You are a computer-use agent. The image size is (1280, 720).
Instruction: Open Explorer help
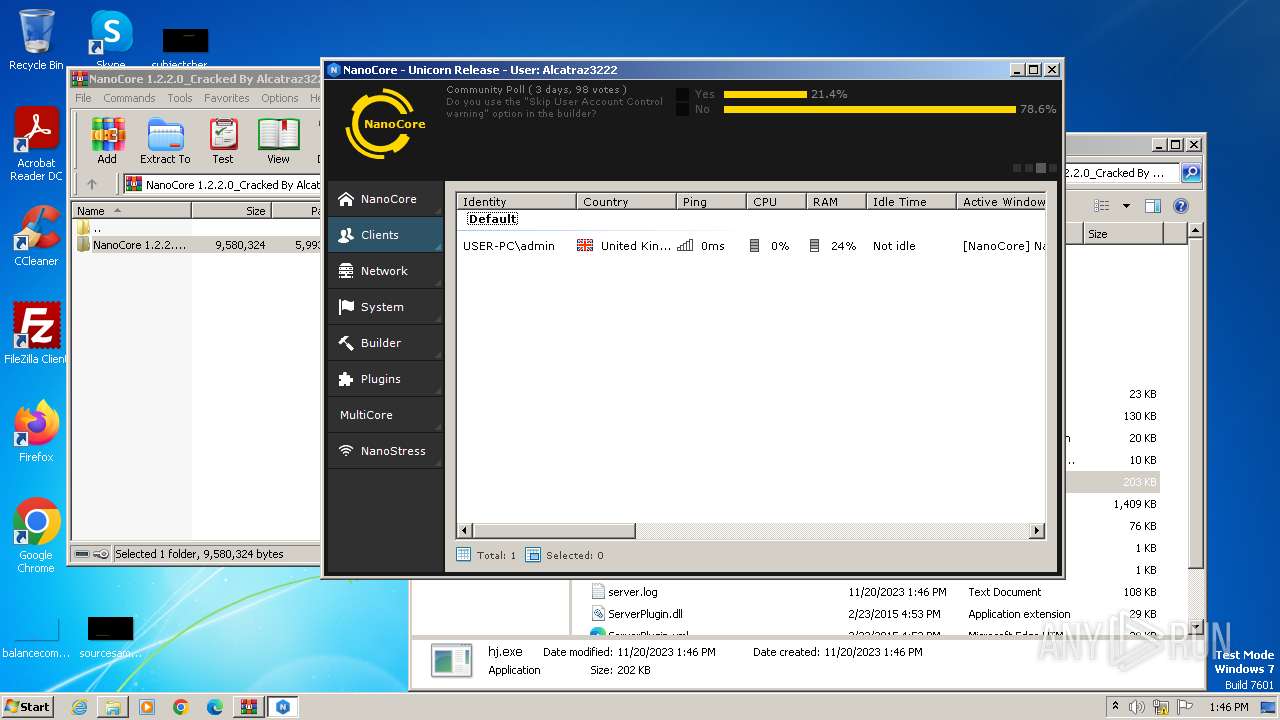click(x=1181, y=206)
